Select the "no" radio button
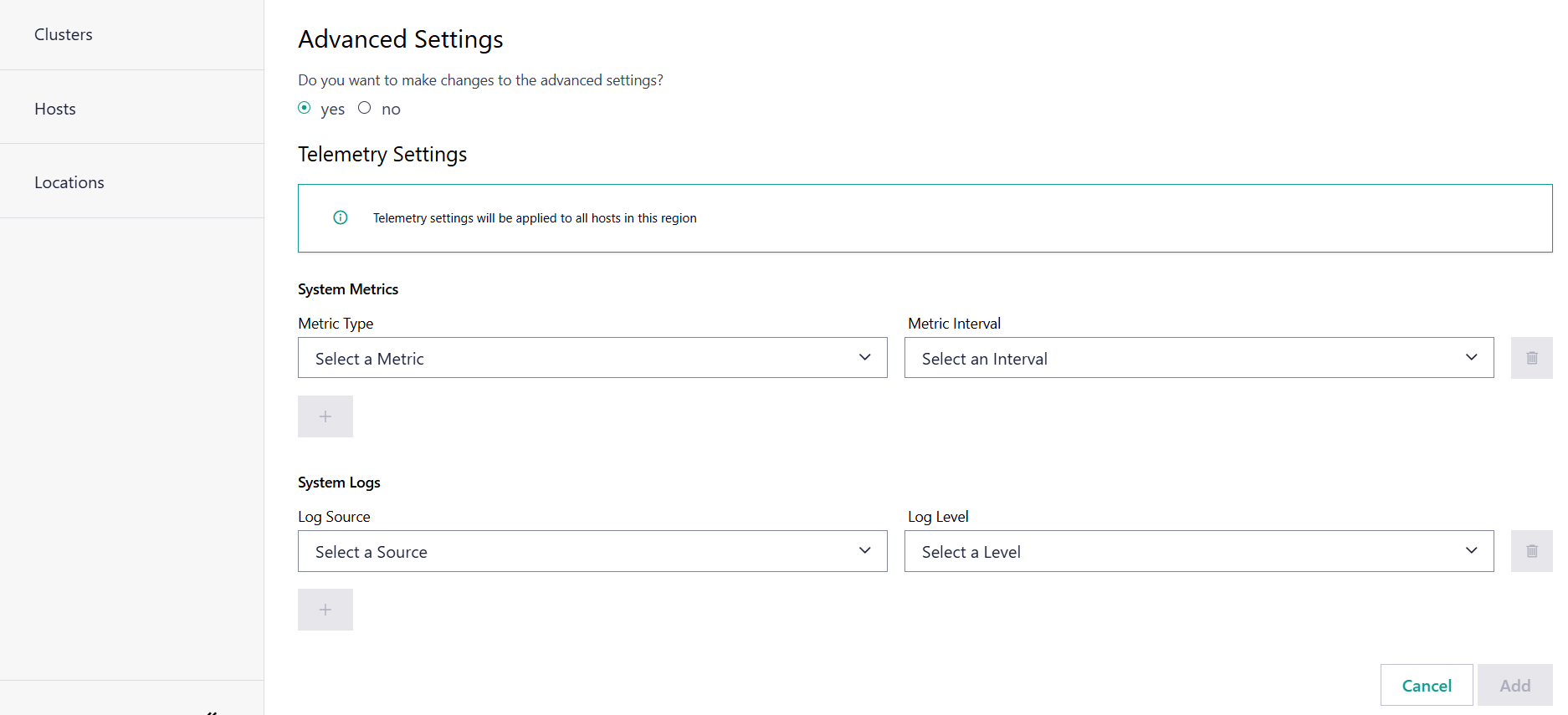The image size is (1568, 715). pos(365,108)
